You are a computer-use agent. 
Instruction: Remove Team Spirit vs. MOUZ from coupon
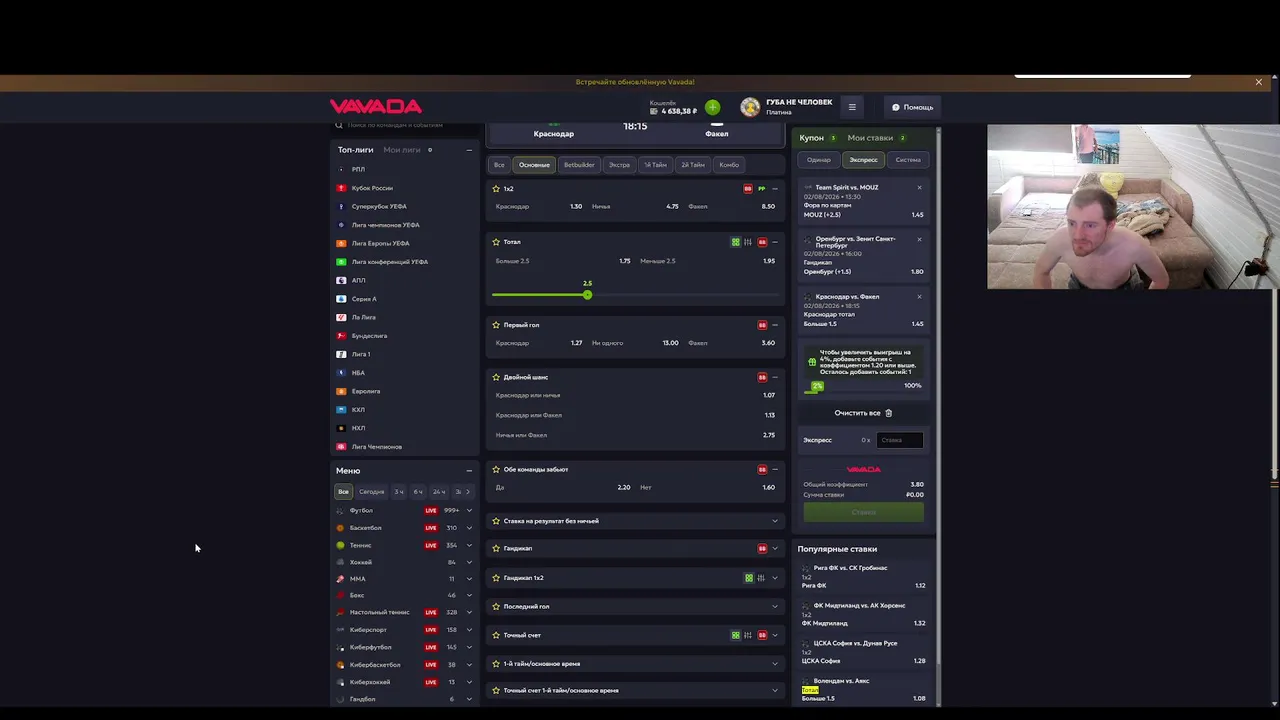coord(919,187)
